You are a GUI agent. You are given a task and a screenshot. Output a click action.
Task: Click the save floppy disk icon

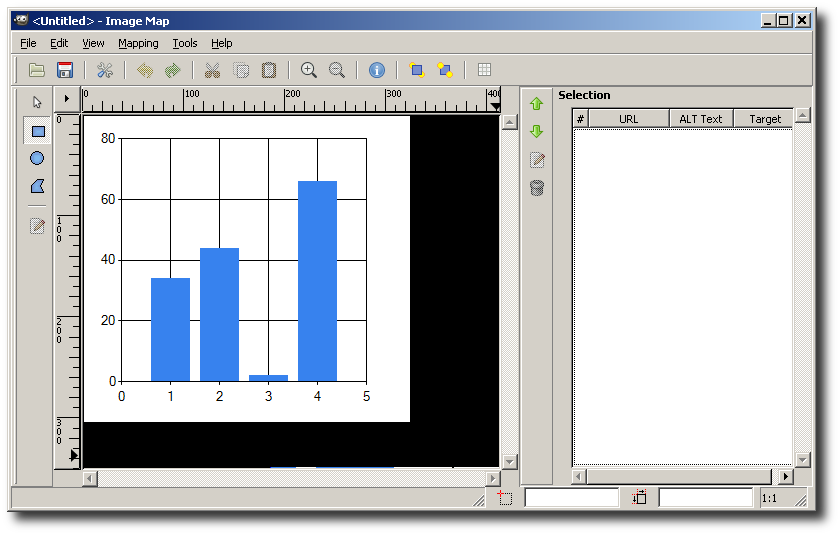65,70
